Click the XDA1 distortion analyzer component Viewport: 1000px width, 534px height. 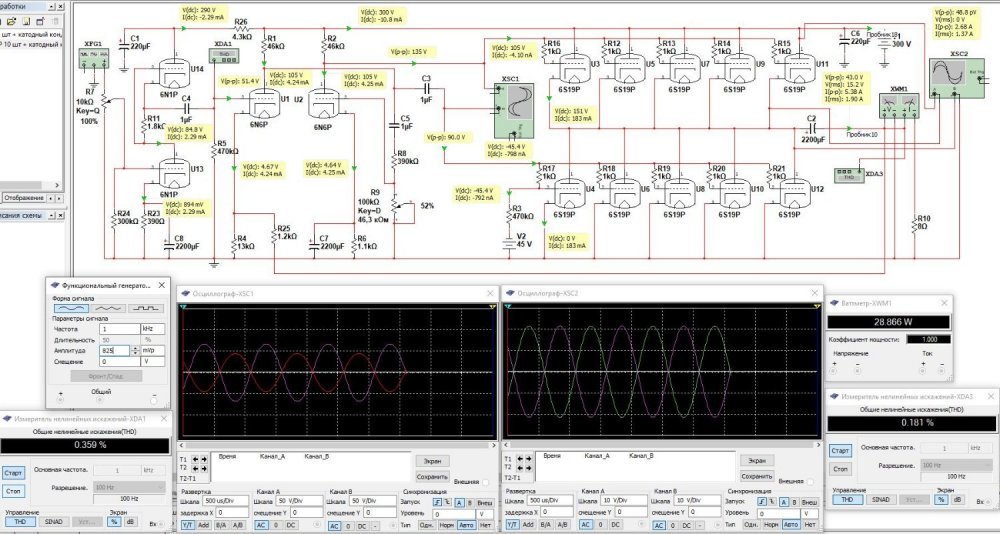pos(223,55)
